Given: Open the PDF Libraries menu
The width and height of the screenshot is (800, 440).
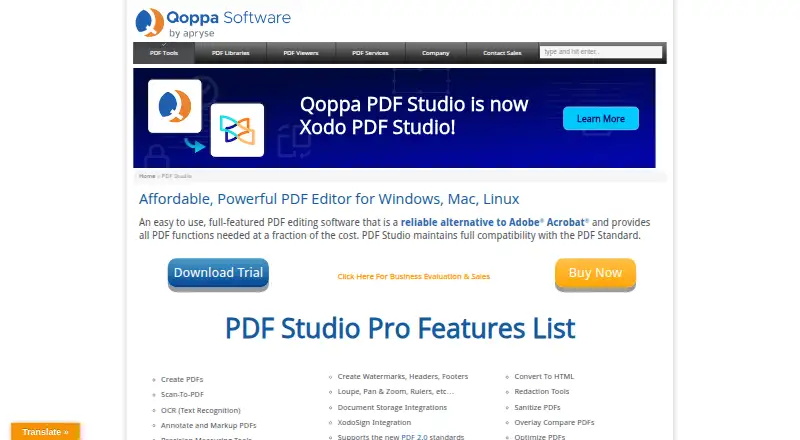Looking at the screenshot, I should point(231,53).
